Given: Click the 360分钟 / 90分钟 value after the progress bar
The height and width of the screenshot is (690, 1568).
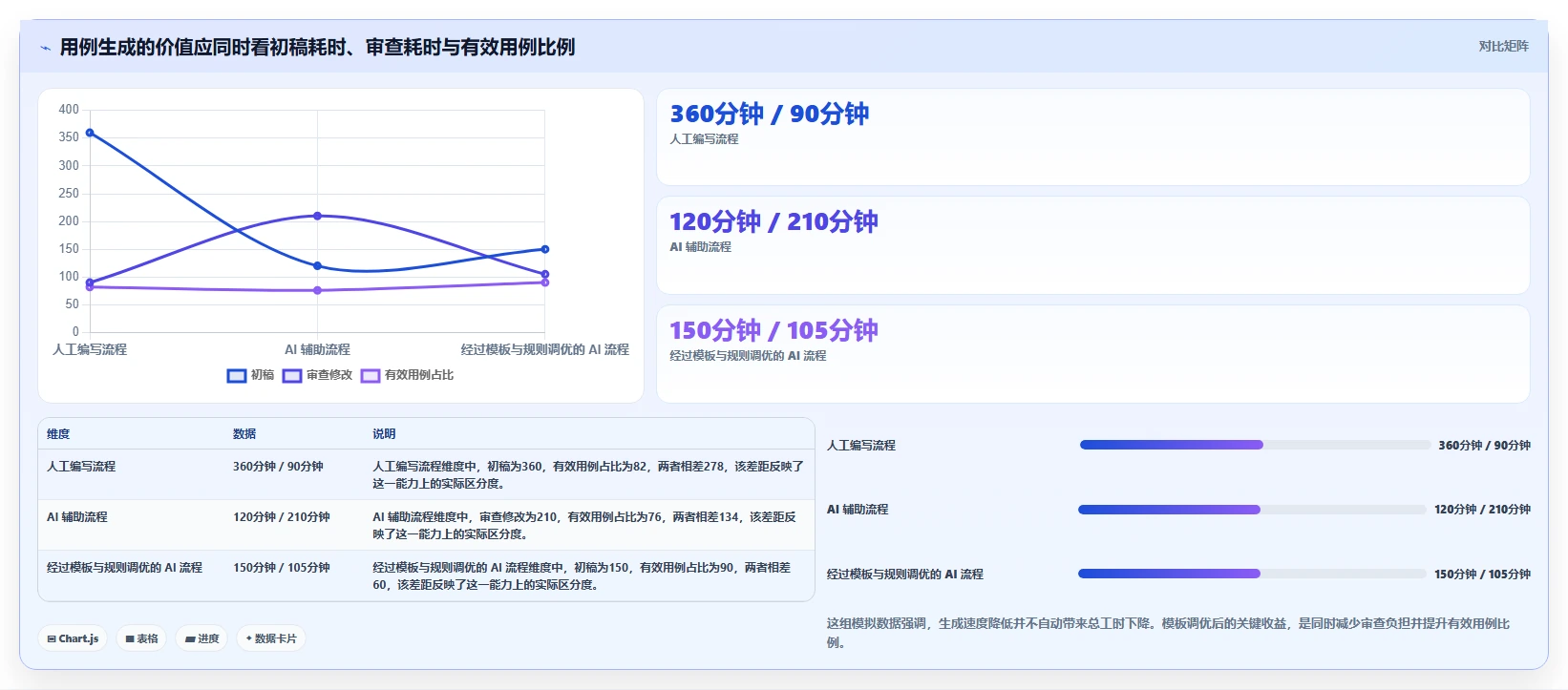Looking at the screenshot, I should (1485, 445).
